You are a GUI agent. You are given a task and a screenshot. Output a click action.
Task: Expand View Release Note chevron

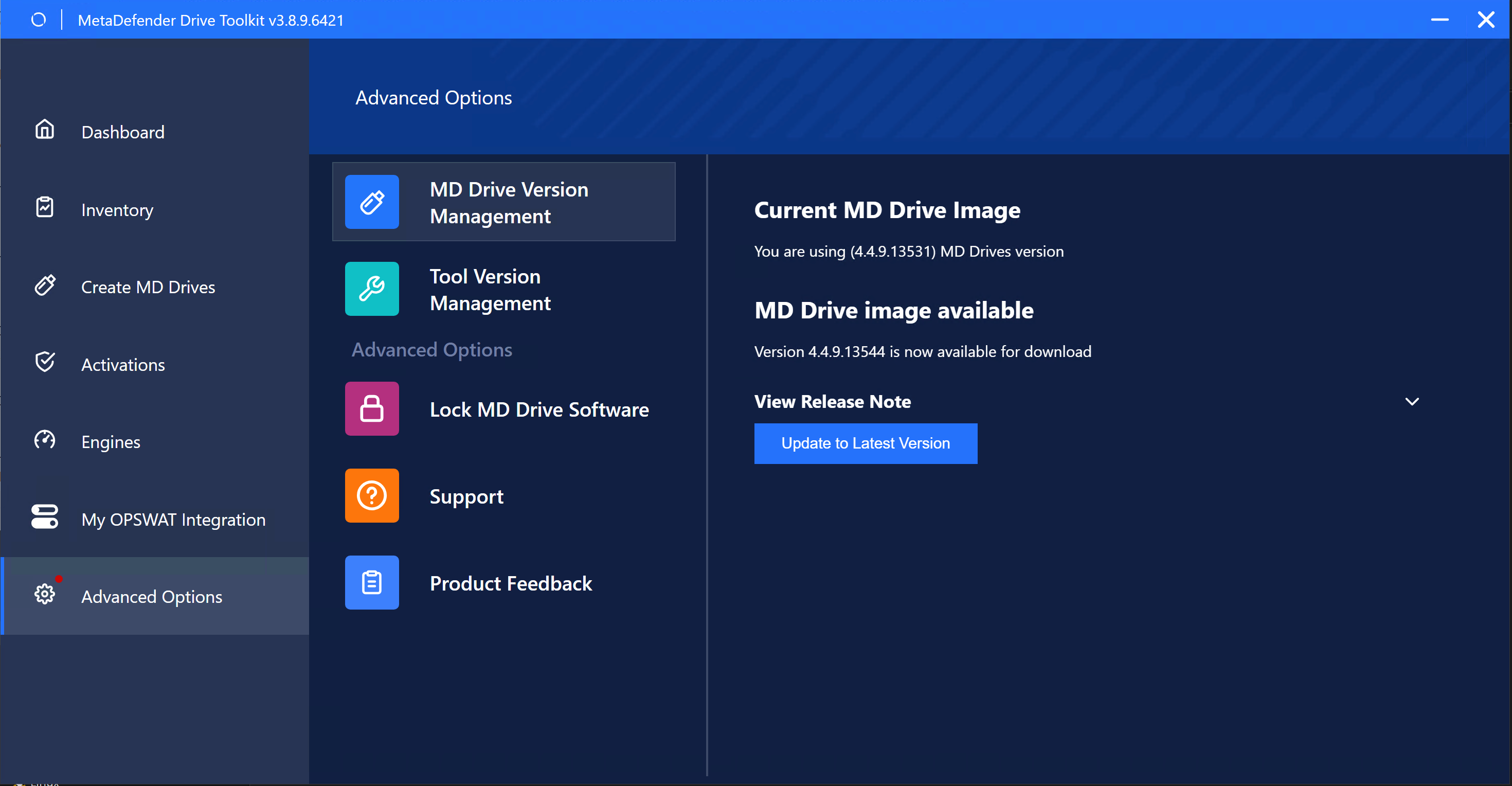(1412, 402)
